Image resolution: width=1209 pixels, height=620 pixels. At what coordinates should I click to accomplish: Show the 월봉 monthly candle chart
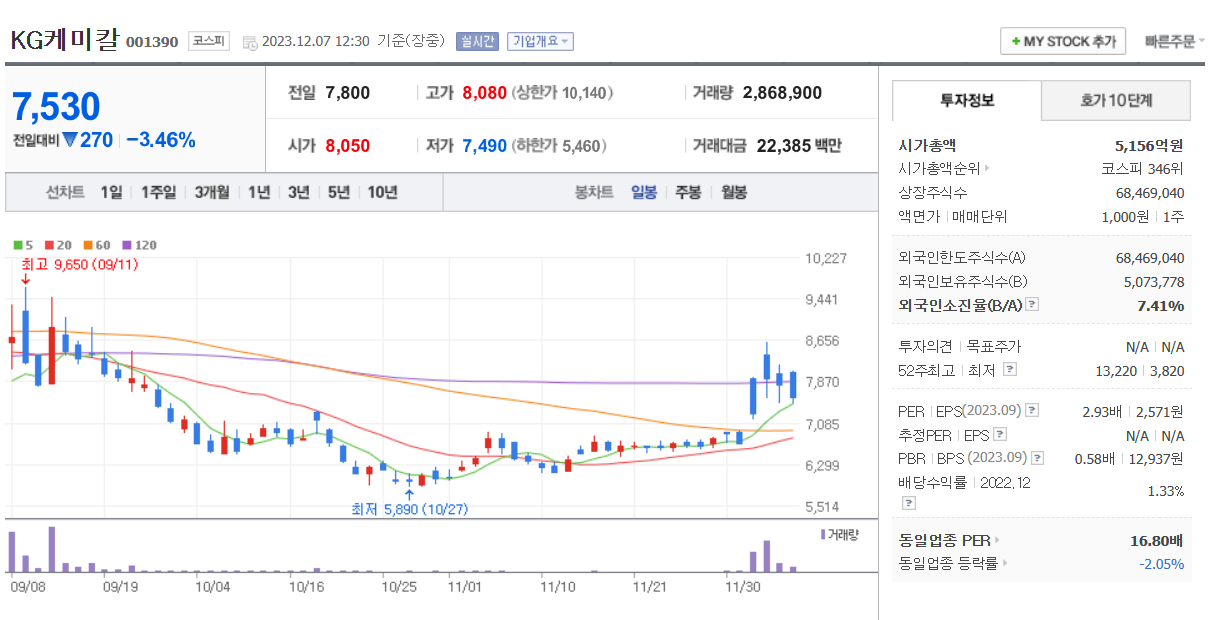tap(734, 192)
